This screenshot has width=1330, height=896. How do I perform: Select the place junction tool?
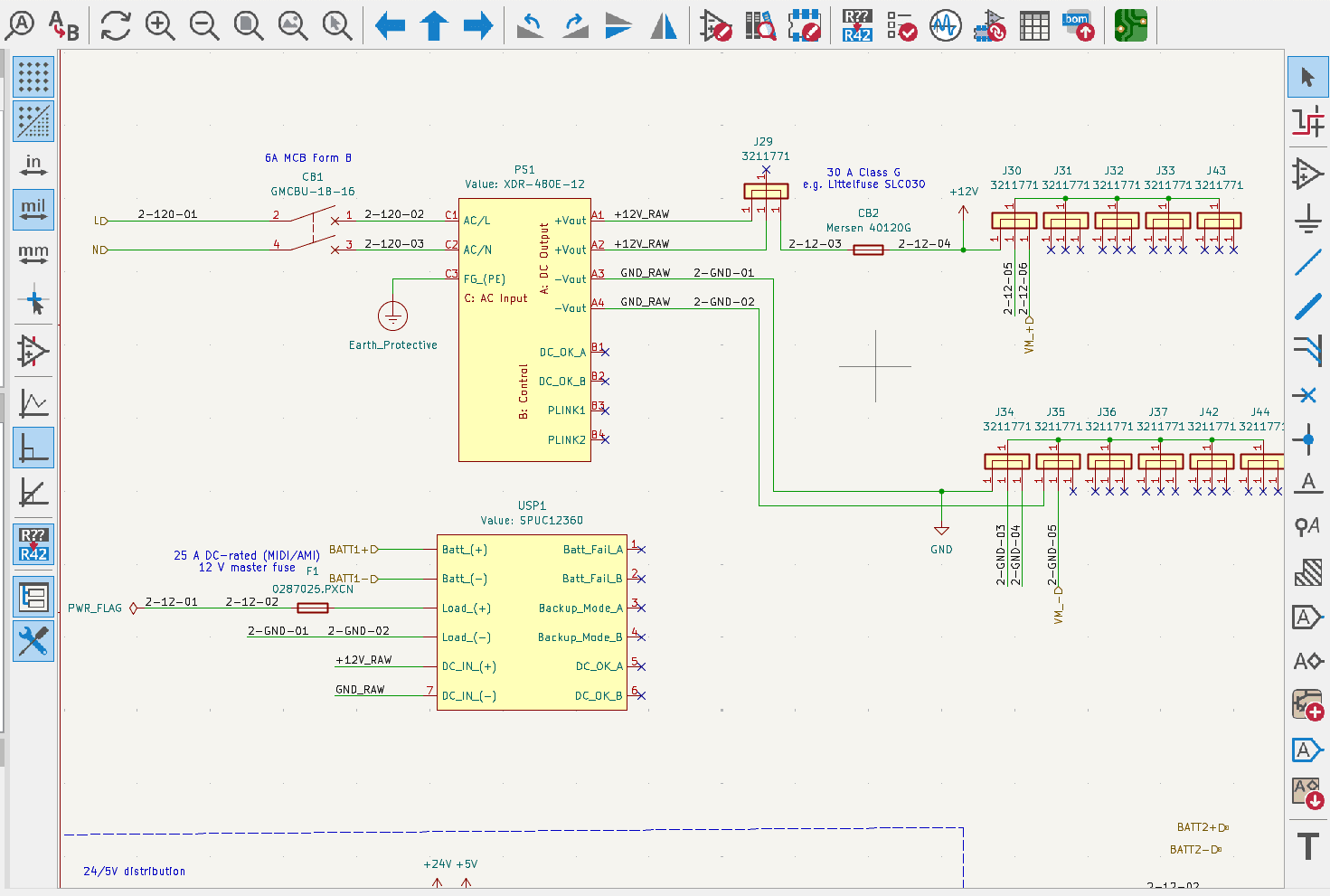coord(1307,439)
